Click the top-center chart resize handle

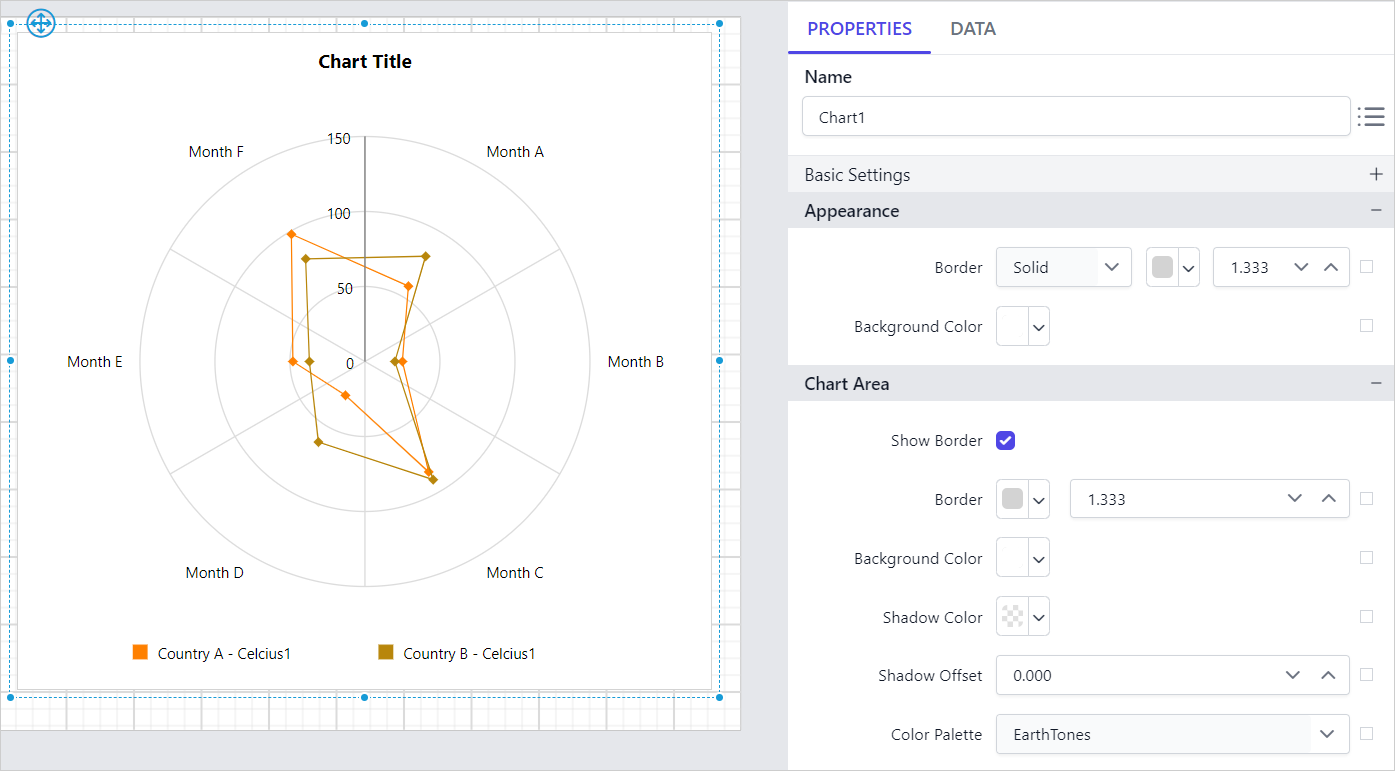point(364,23)
